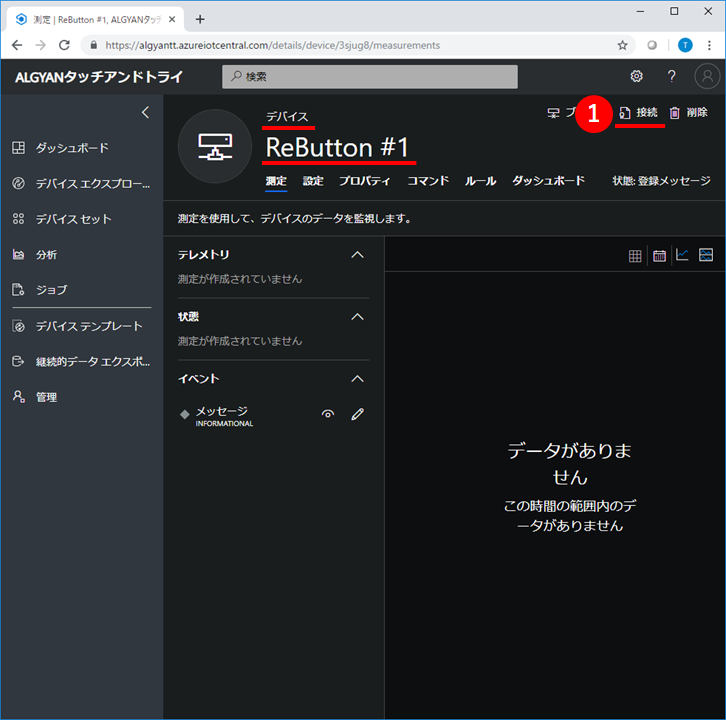726x720 pixels.
Task: Open 継続的データ エクスポート in the sidebar
Action: point(81,362)
